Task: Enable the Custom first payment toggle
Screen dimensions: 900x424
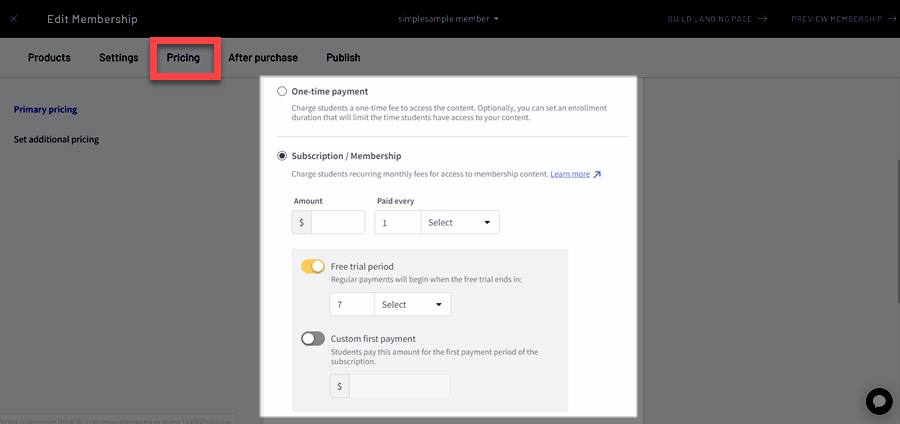Action: (313, 339)
